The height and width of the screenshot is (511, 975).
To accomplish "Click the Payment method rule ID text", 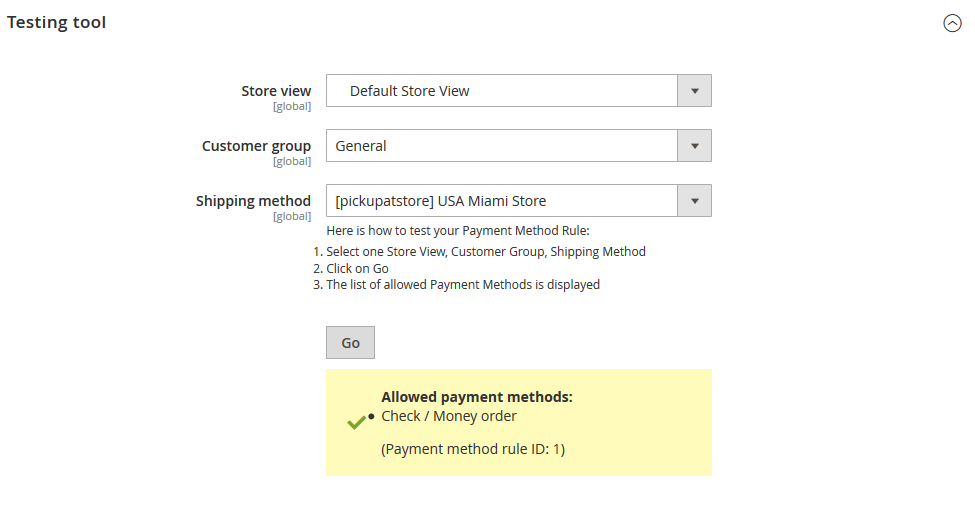I will [x=473, y=450].
